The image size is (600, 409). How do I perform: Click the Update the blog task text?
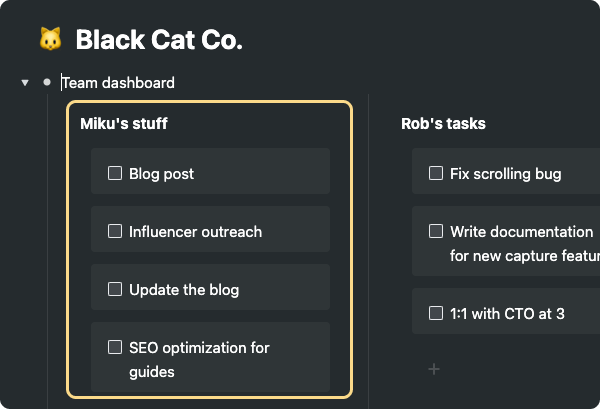tap(184, 290)
